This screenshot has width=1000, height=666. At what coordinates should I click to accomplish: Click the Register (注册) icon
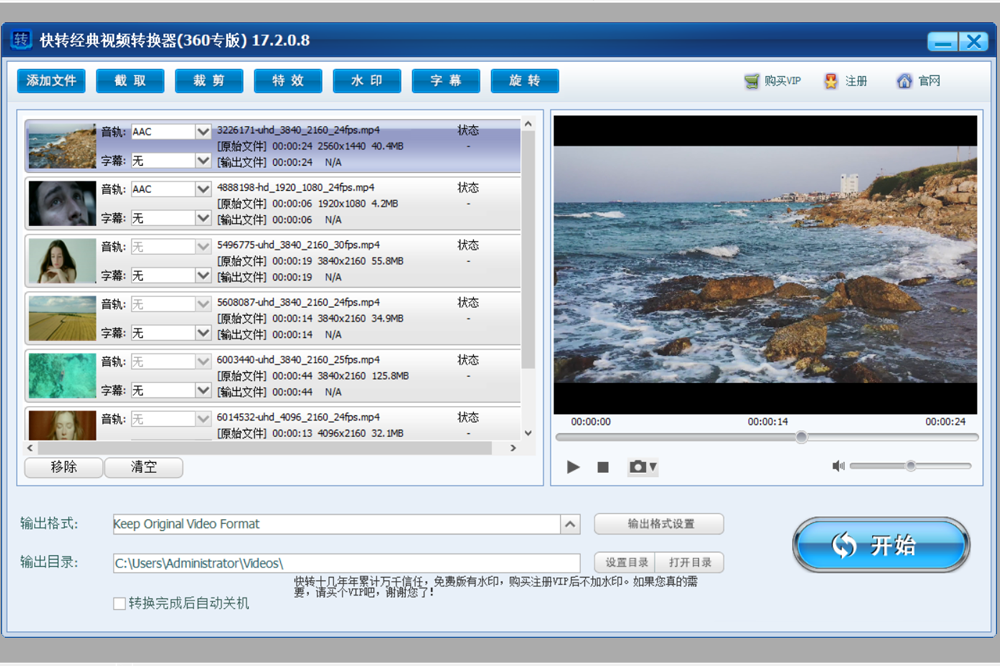click(x=831, y=82)
